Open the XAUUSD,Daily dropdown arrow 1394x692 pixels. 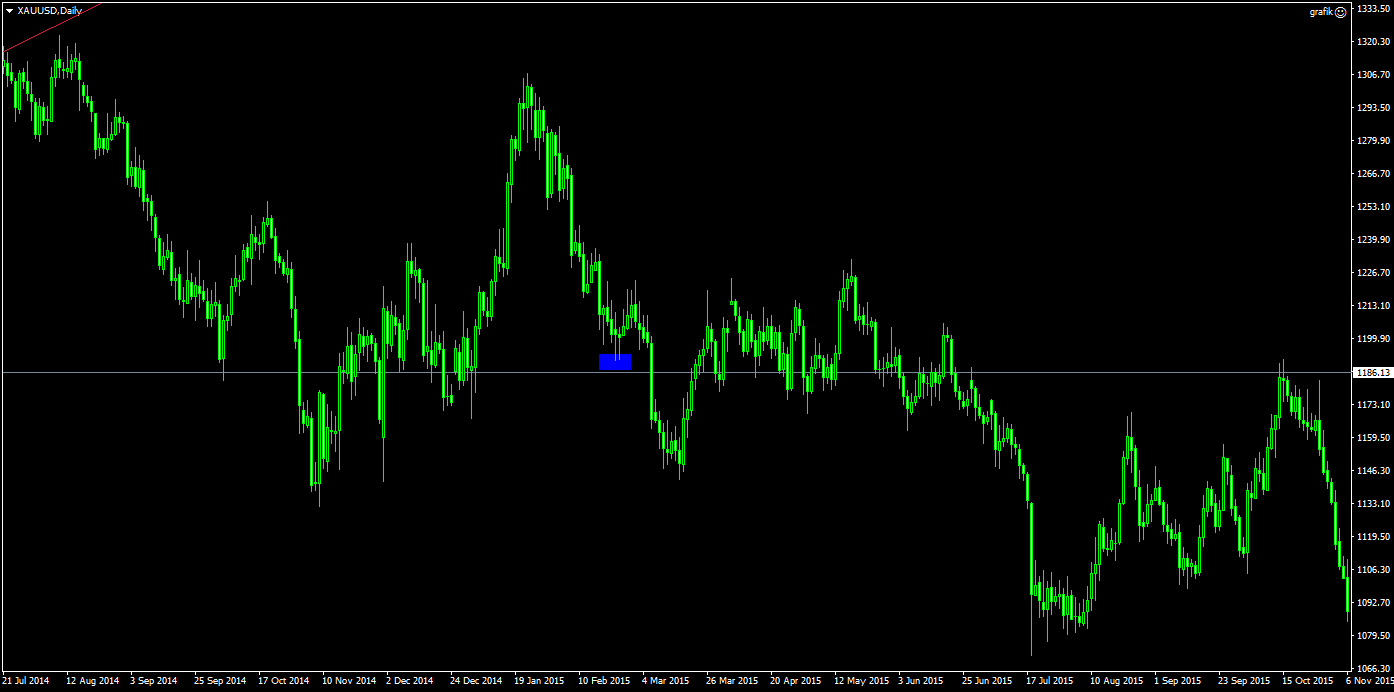pos(9,10)
